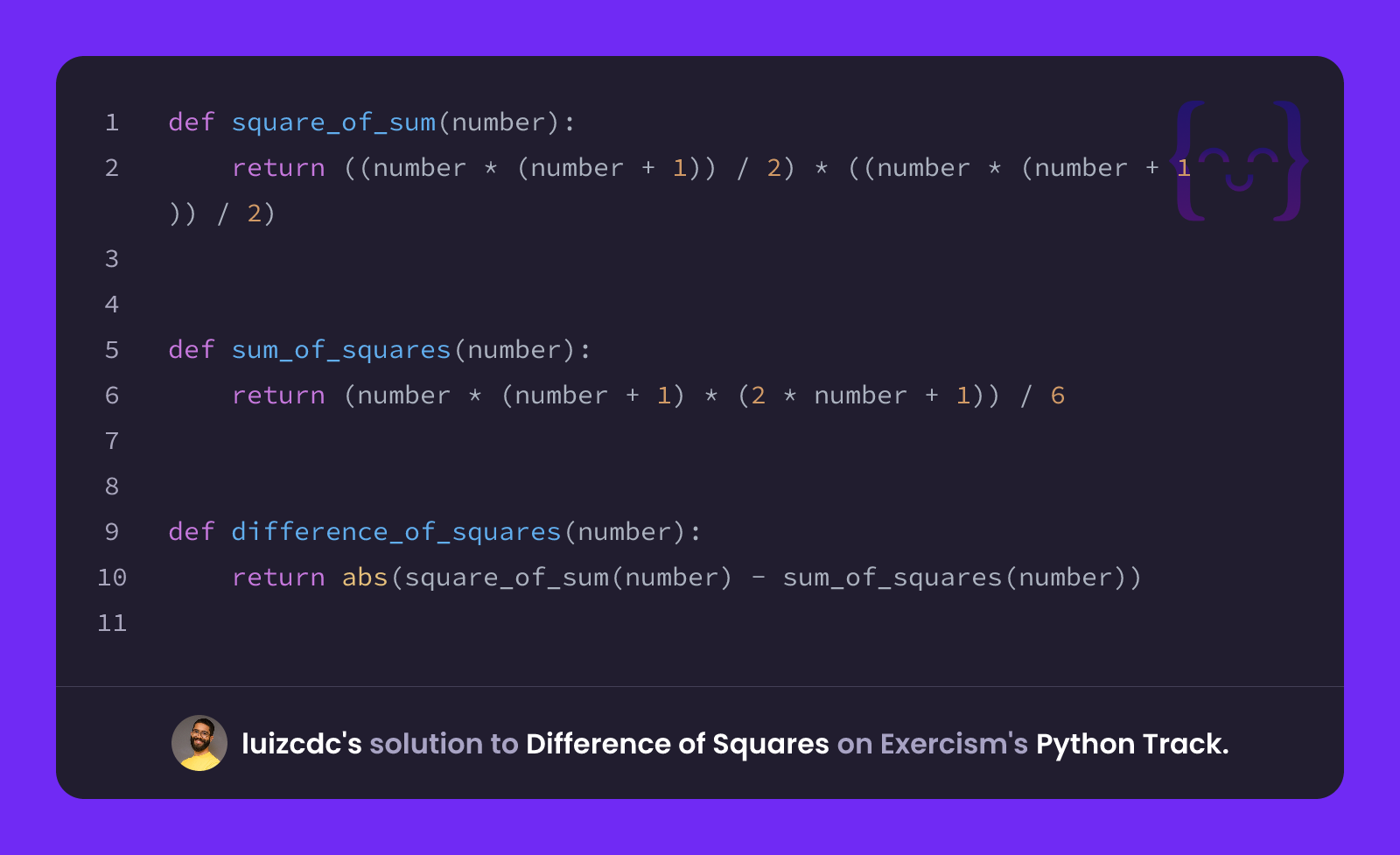Click line number 7 in gutter

(112, 441)
